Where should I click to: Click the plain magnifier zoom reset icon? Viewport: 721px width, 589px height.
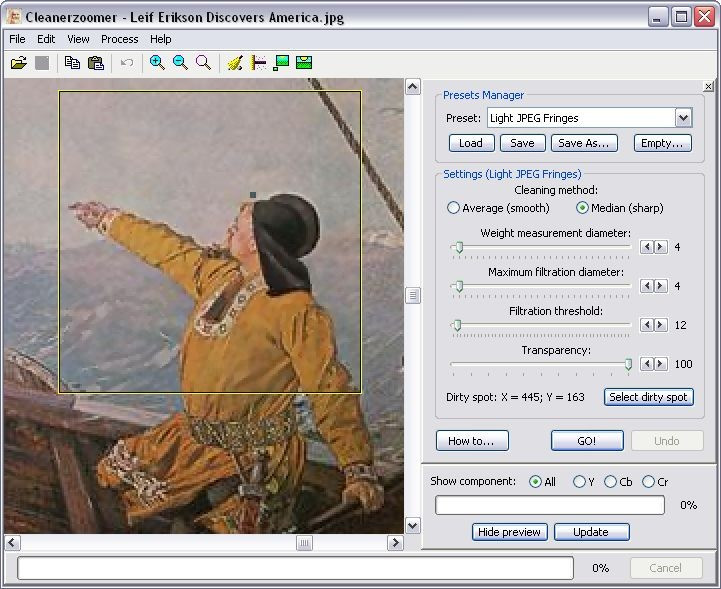203,63
